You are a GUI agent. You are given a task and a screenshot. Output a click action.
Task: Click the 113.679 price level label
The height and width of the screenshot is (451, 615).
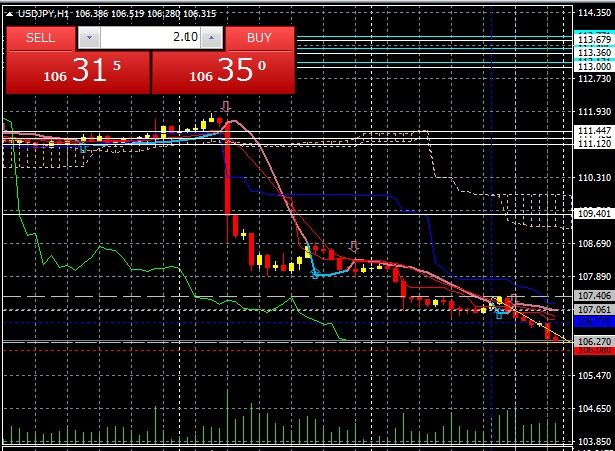click(595, 39)
